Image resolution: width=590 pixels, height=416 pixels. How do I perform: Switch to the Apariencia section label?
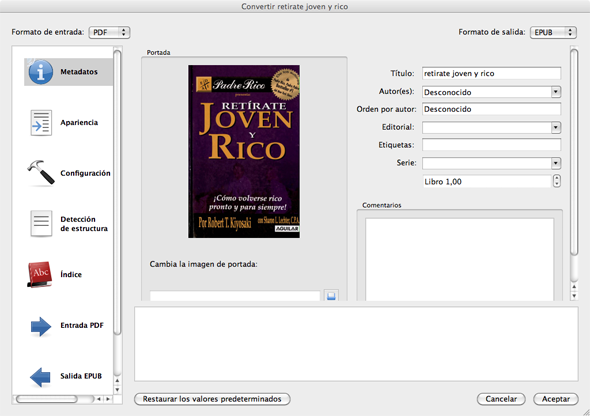79,123
